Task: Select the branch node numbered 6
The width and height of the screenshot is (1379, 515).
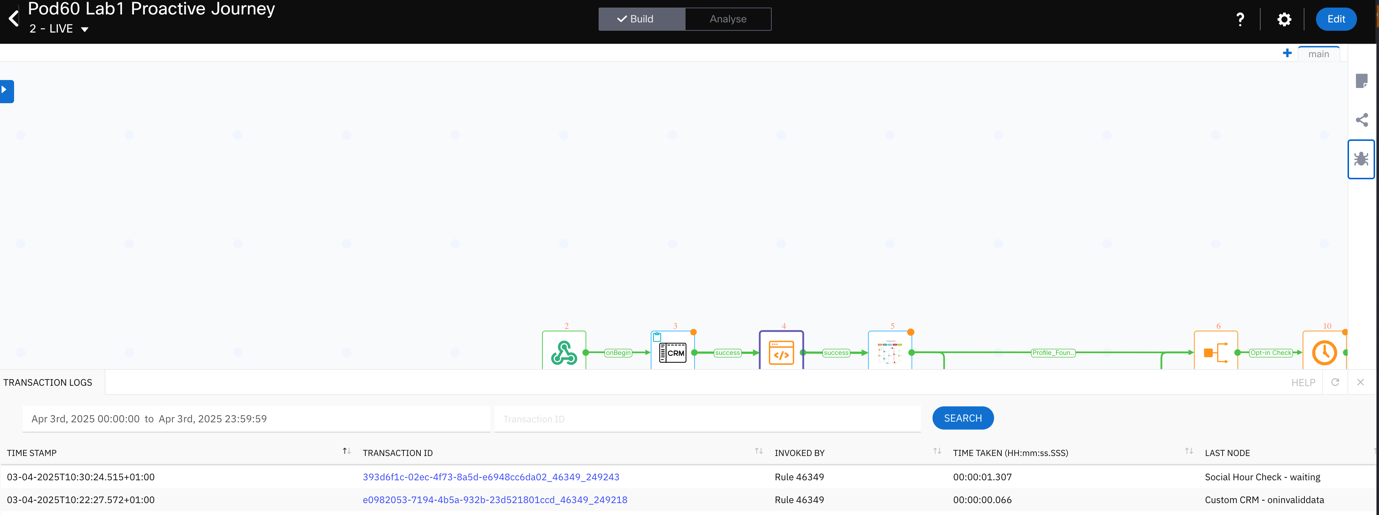Action: point(1215,352)
